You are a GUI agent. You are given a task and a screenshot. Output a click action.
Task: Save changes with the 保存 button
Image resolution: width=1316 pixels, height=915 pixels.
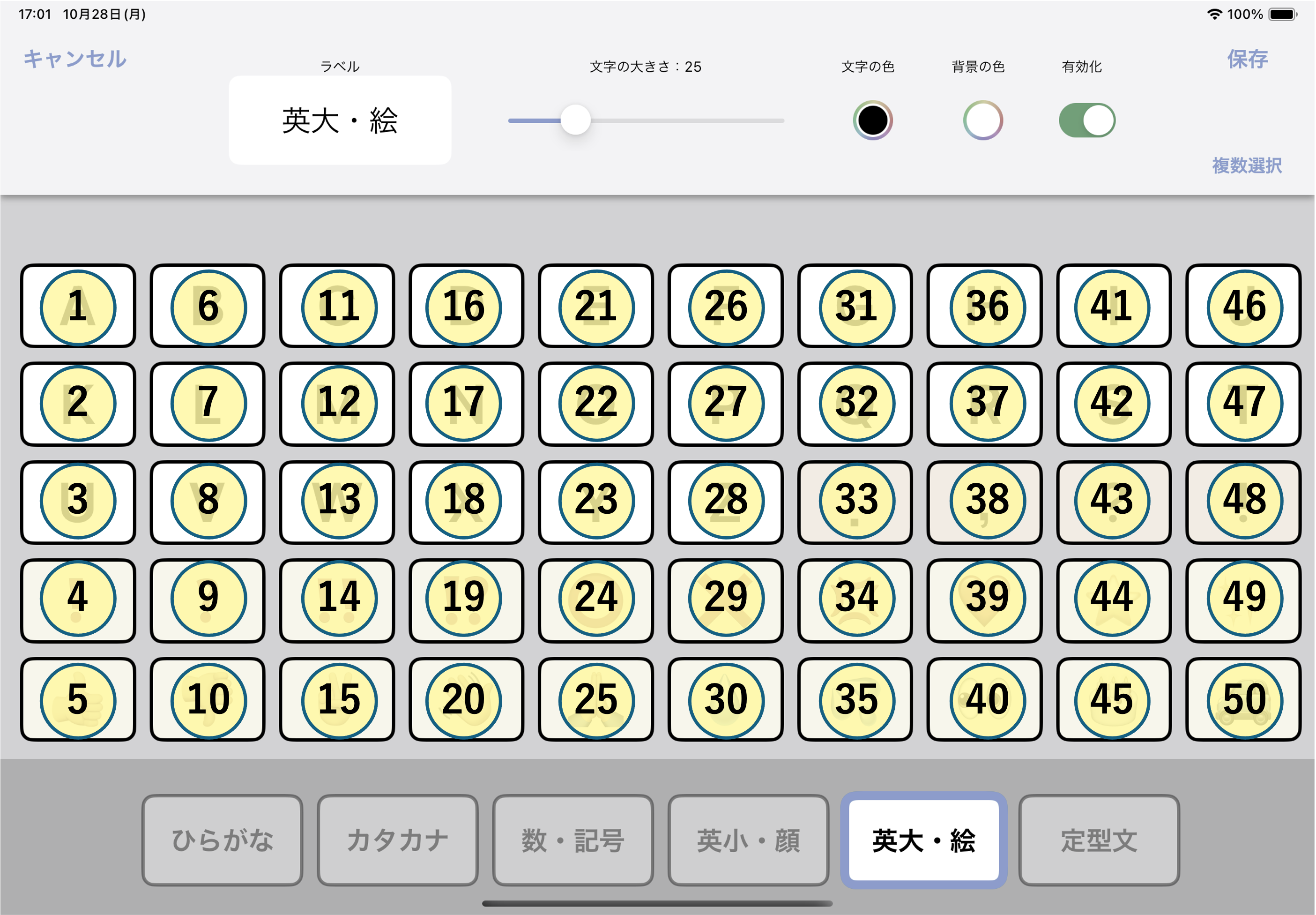[1247, 58]
